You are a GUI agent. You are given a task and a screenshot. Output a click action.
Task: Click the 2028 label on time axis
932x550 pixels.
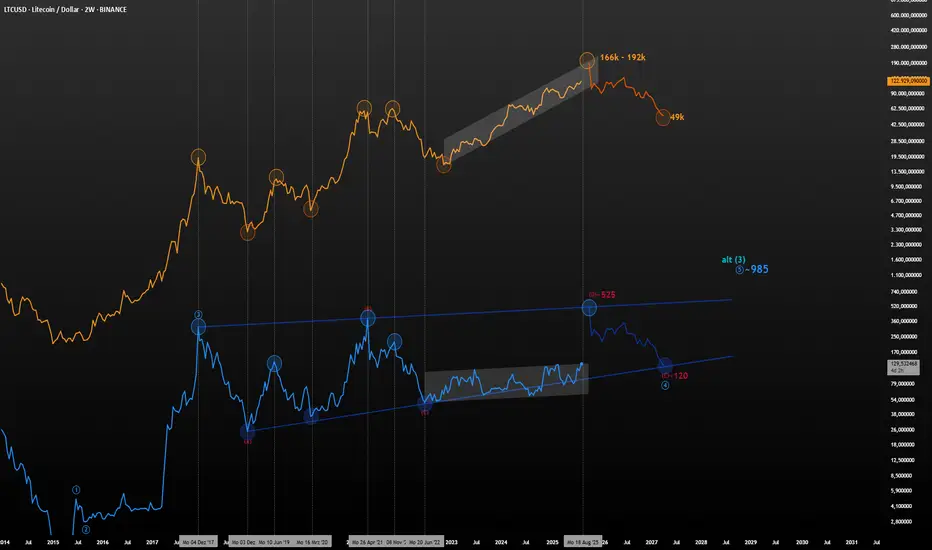pos(701,542)
